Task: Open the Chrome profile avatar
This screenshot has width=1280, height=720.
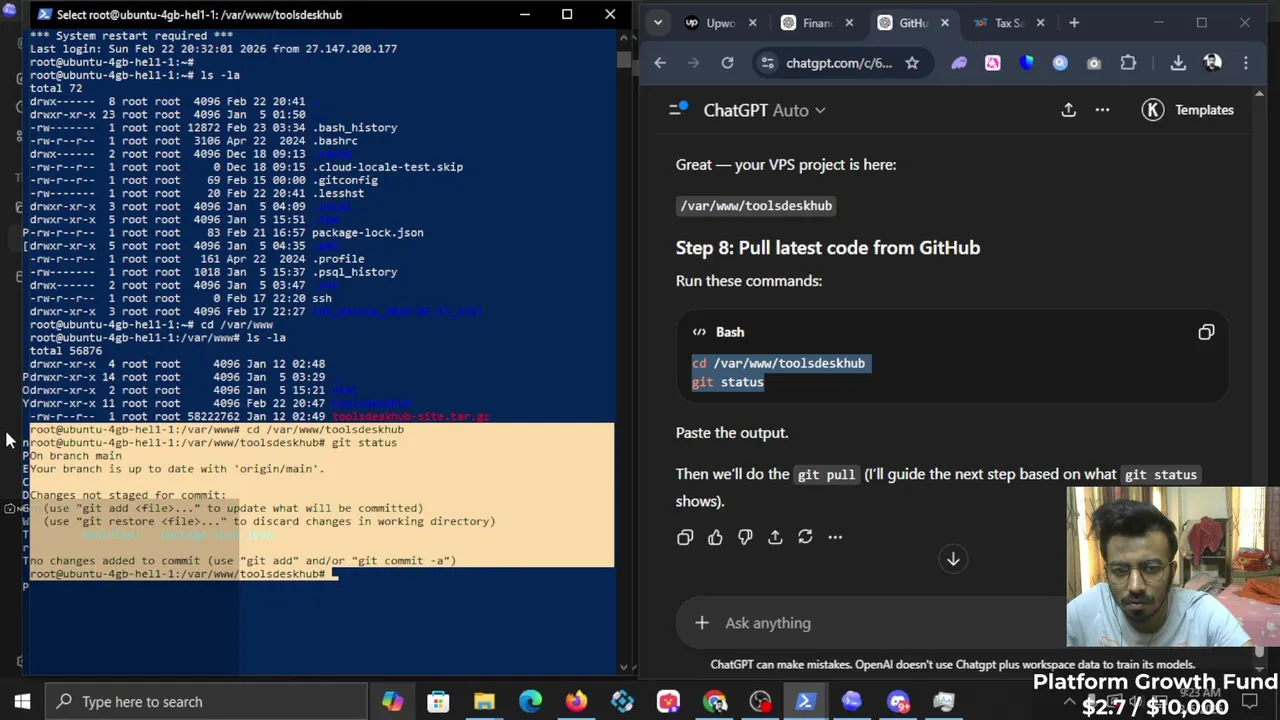Action: 1212,62
